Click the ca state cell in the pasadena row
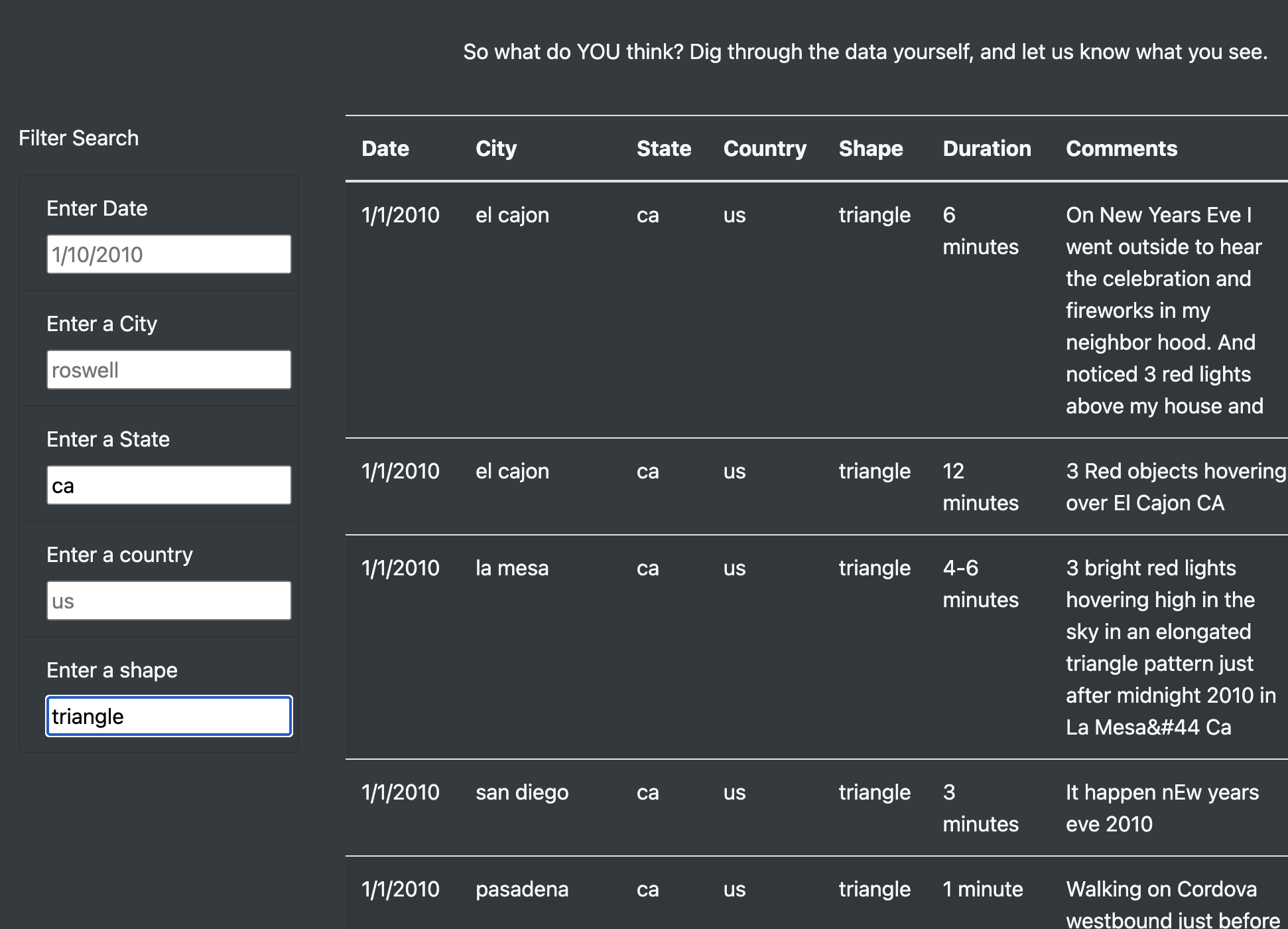The width and height of the screenshot is (1288, 929). (x=648, y=889)
